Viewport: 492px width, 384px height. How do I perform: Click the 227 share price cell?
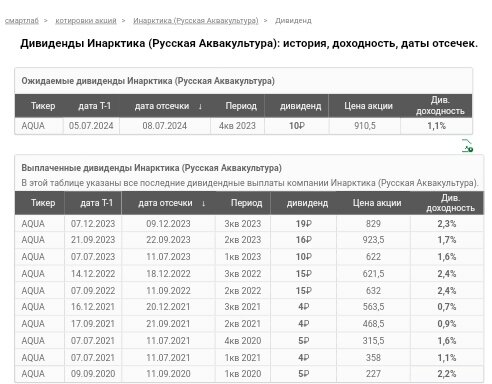373,374
